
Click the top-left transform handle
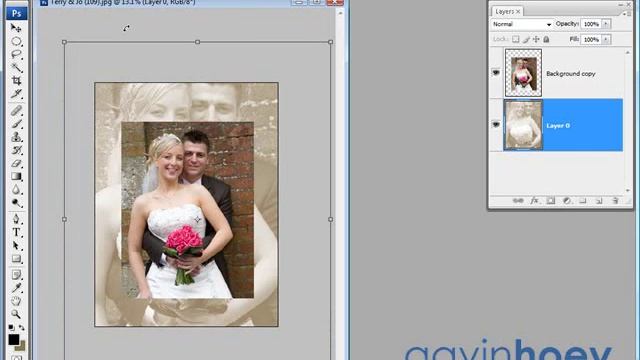64,42
